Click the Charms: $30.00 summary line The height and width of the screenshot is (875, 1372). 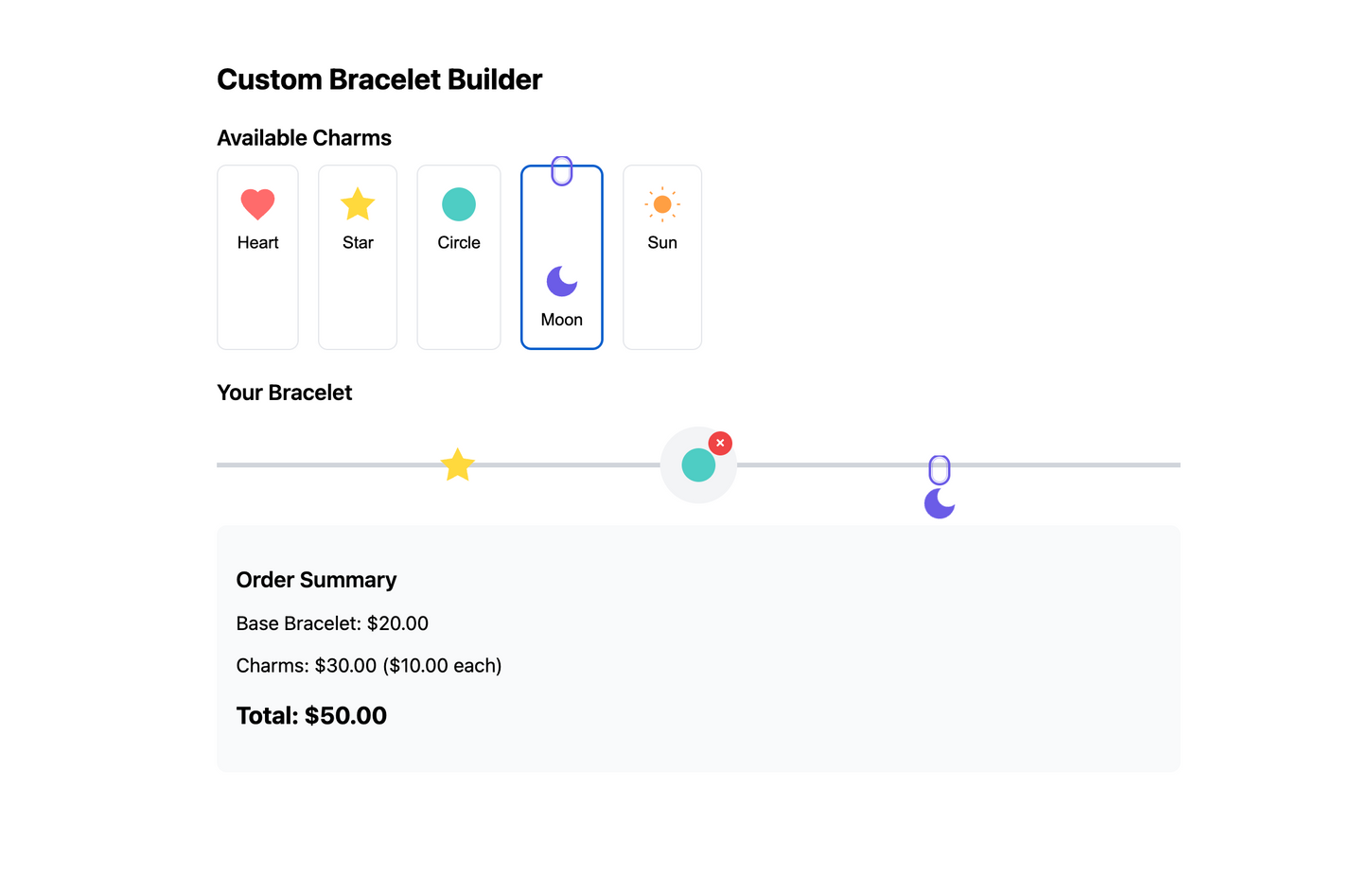coord(369,666)
